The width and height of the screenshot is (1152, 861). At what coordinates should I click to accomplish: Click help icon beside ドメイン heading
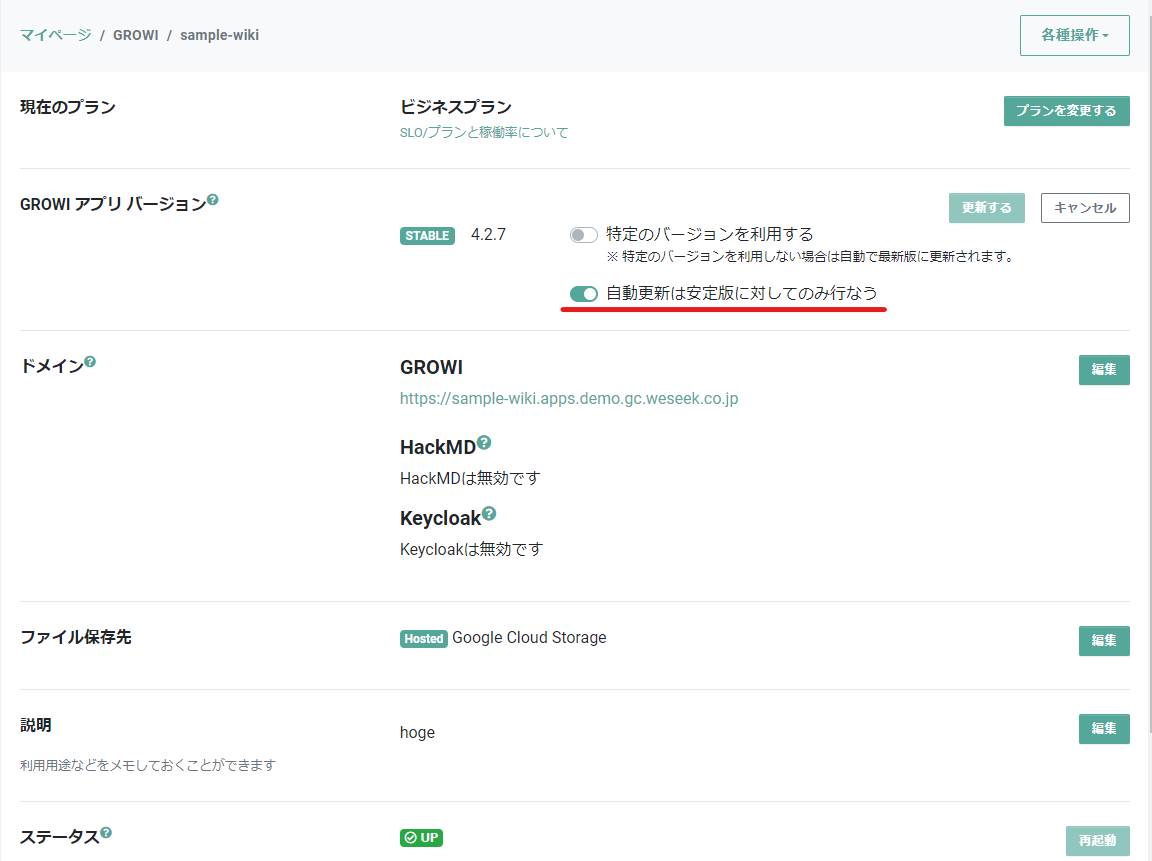[x=90, y=361]
